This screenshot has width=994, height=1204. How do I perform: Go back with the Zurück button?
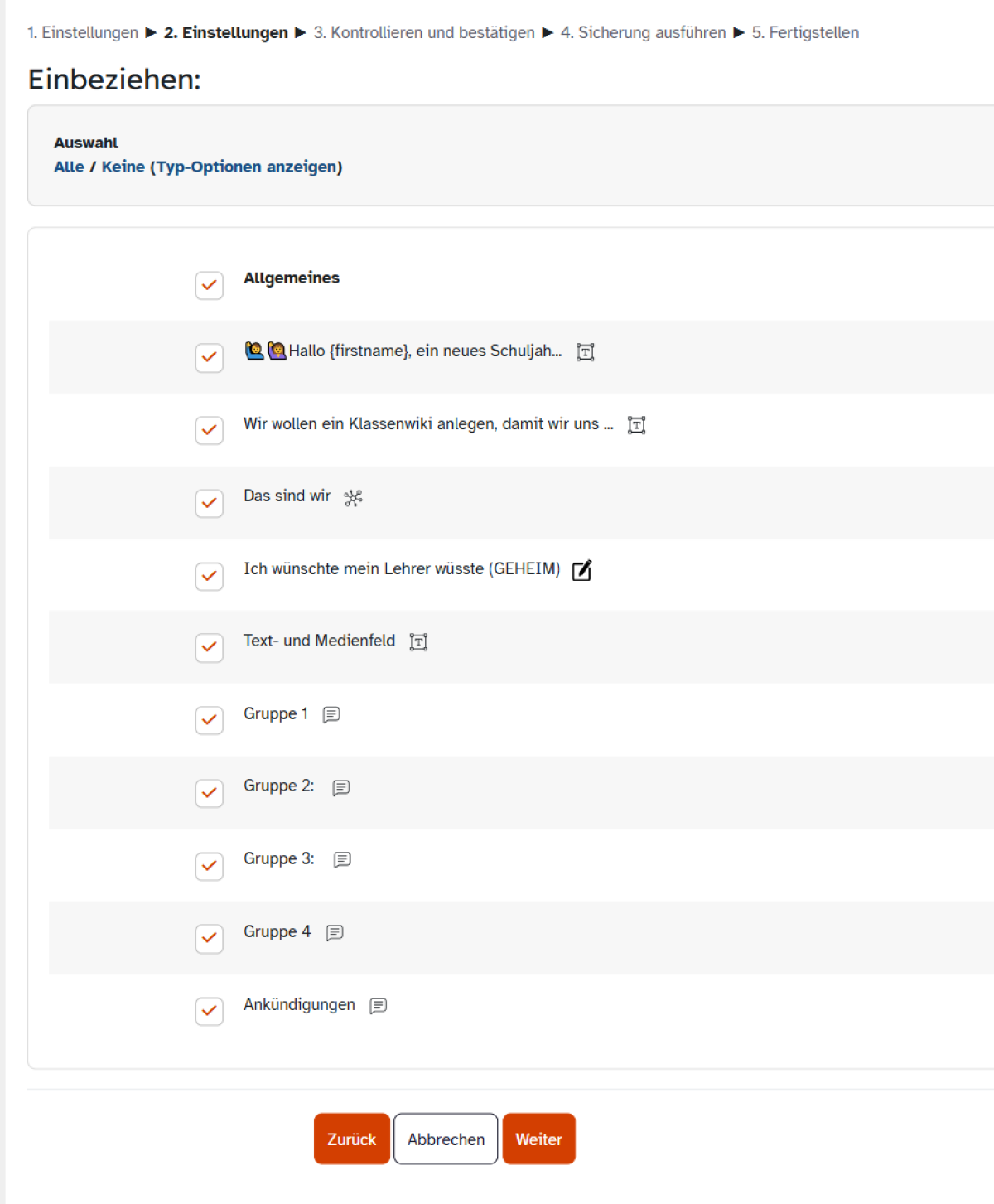click(x=352, y=1139)
